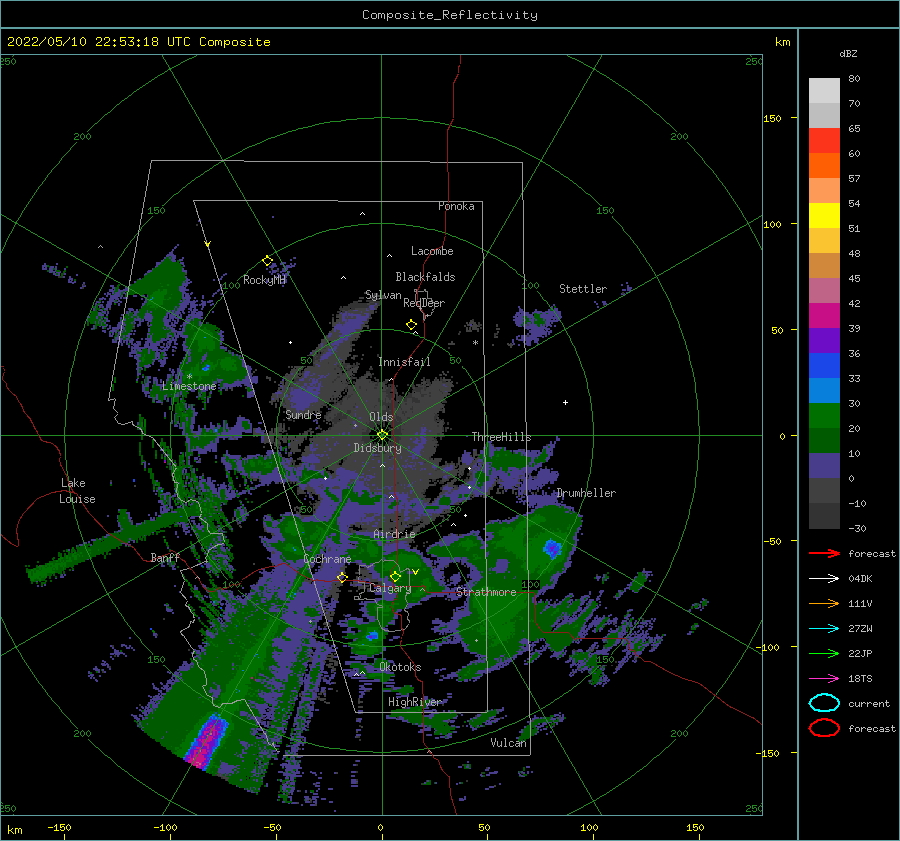
Task: Click the Cochrane town label
Action: [x=327, y=559]
